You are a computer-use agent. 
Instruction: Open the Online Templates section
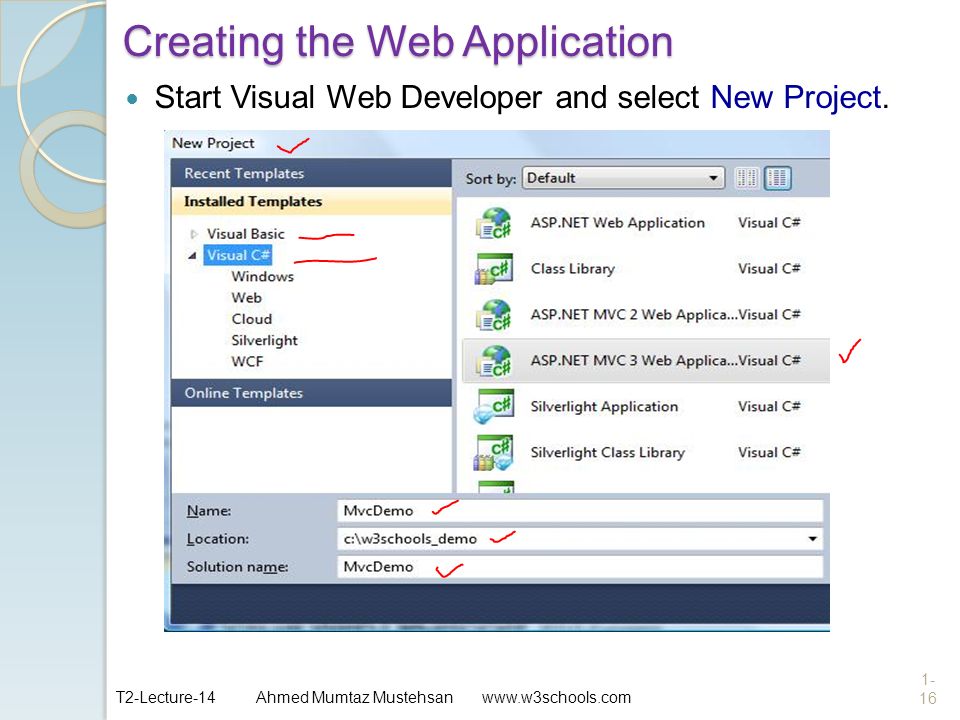coord(312,393)
